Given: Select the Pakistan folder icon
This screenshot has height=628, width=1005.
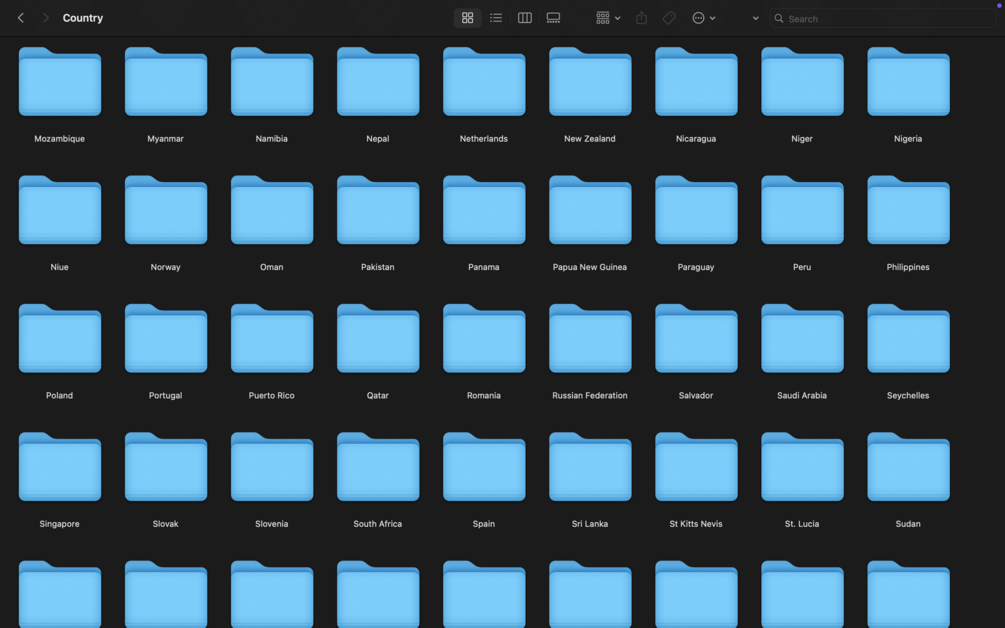Looking at the screenshot, I should pyautogui.click(x=378, y=210).
